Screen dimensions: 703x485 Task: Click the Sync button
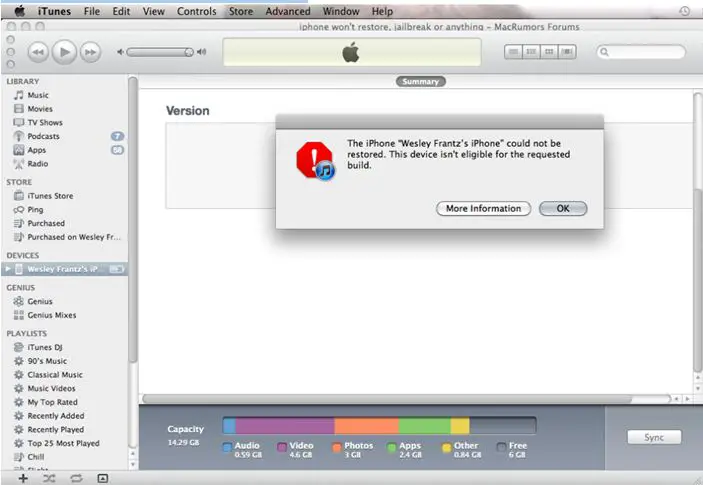pos(654,437)
